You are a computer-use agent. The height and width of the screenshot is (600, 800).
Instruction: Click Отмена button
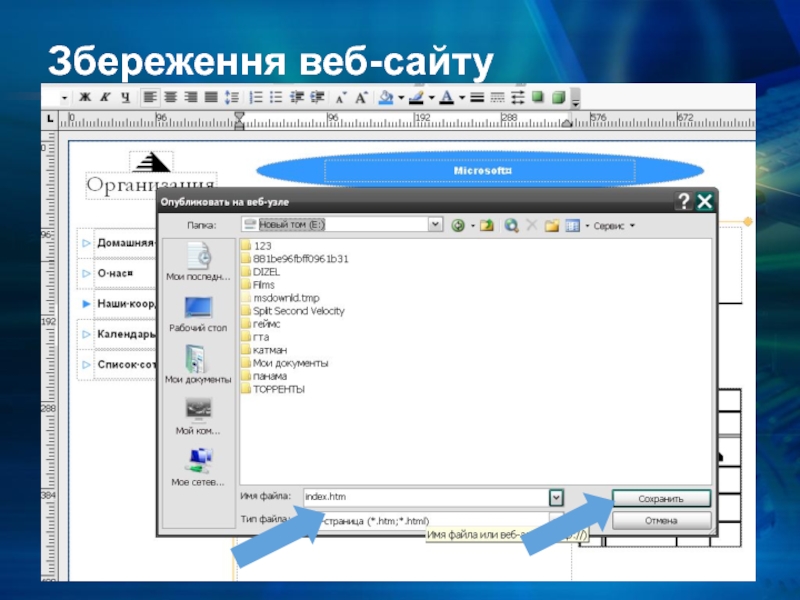click(x=661, y=520)
